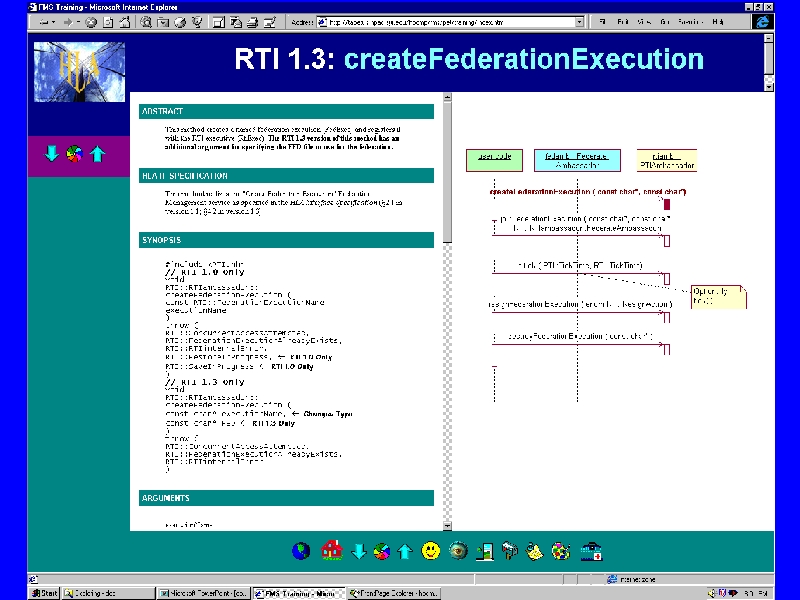Open the View menu
This screenshot has width=800, height=600.
click(x=644, y=22)
